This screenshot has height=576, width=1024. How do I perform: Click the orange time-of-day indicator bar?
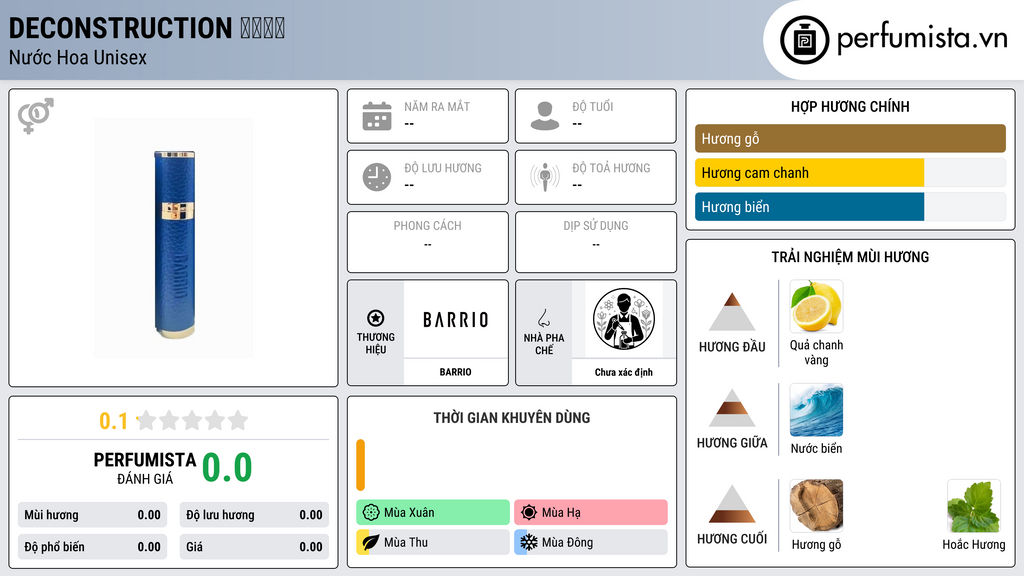tap(360, 465)
